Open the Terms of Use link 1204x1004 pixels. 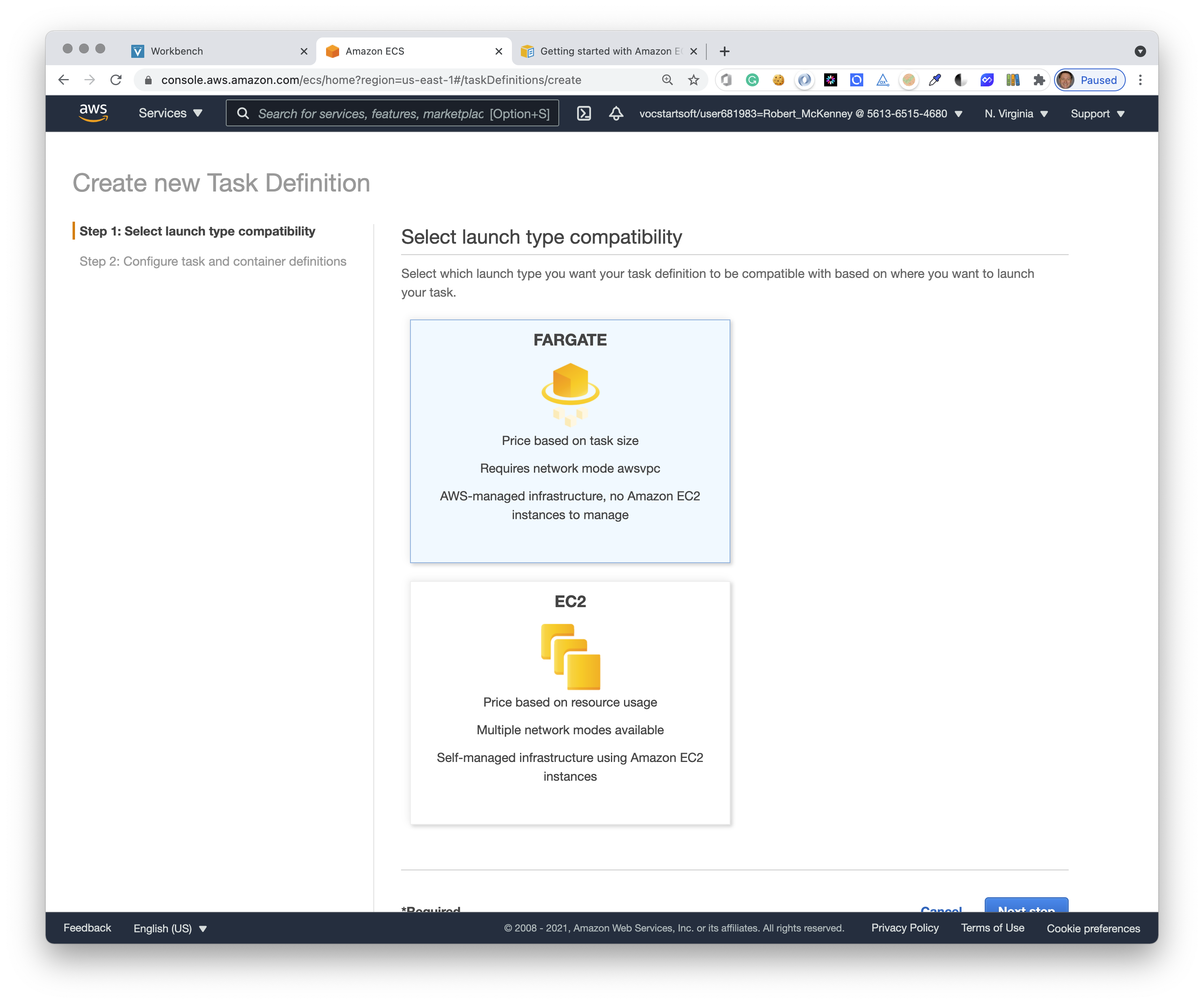(x=992, y=927)
